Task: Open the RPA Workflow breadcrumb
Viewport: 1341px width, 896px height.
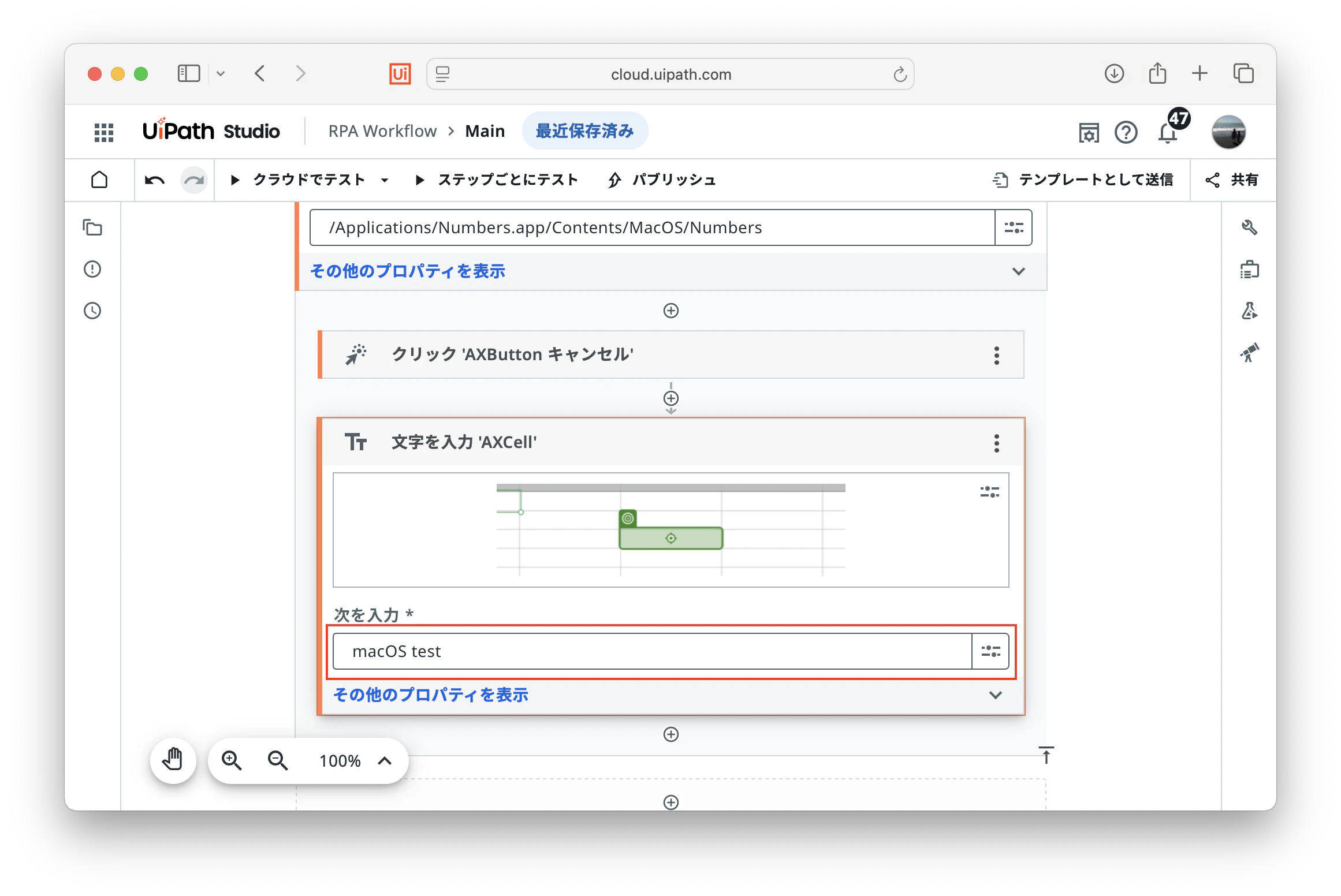Action: click(x=382, y=132)
